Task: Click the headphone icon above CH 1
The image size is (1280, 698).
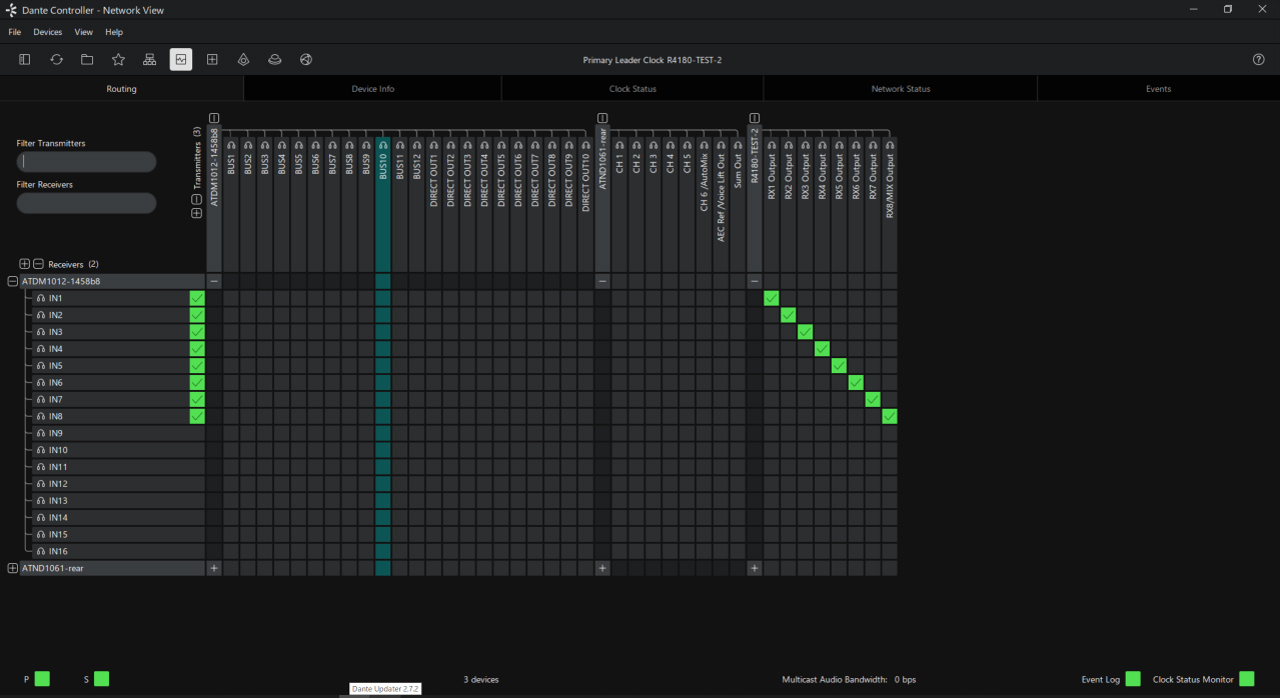Action: point(619,145)
